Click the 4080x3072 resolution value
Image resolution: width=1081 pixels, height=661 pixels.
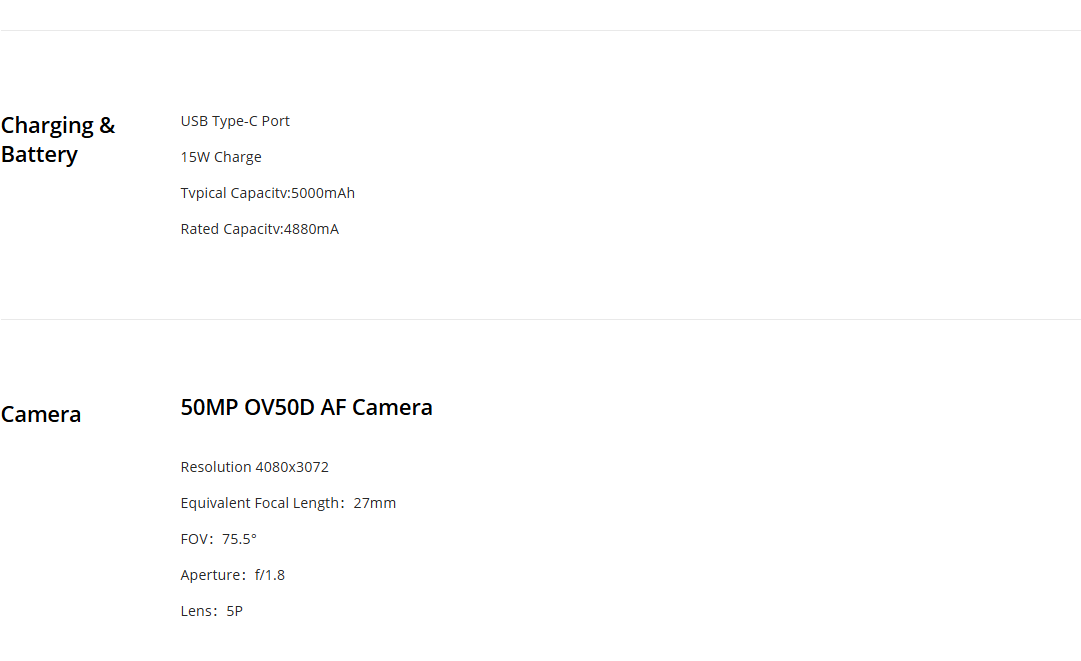pyautogui.click(x=292, y=467)
